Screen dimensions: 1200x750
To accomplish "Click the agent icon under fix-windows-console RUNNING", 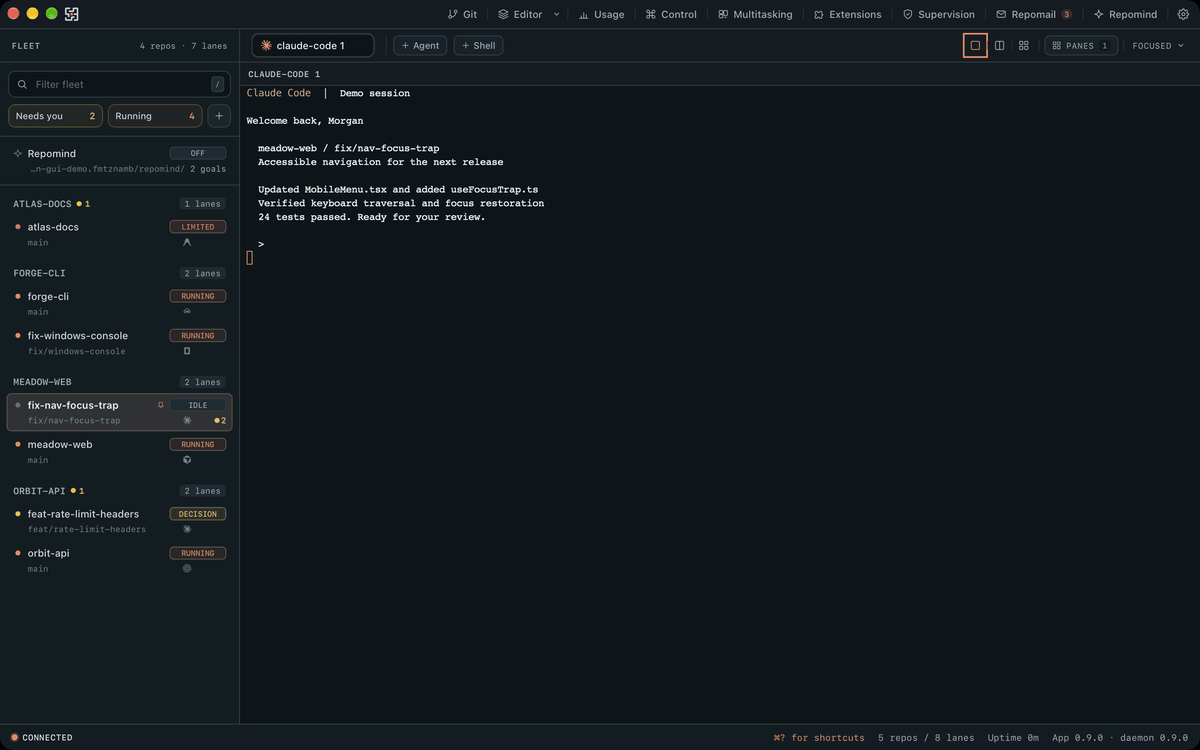I will click(187, 351).
